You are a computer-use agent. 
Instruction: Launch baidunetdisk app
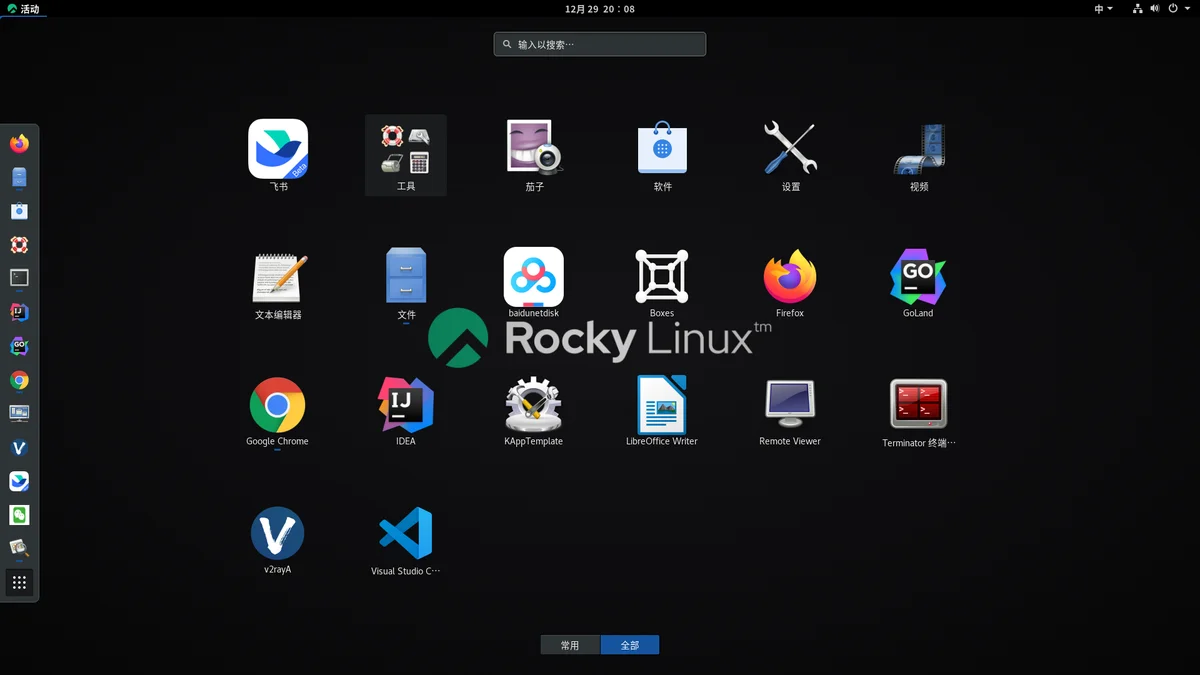pos(534,284)
